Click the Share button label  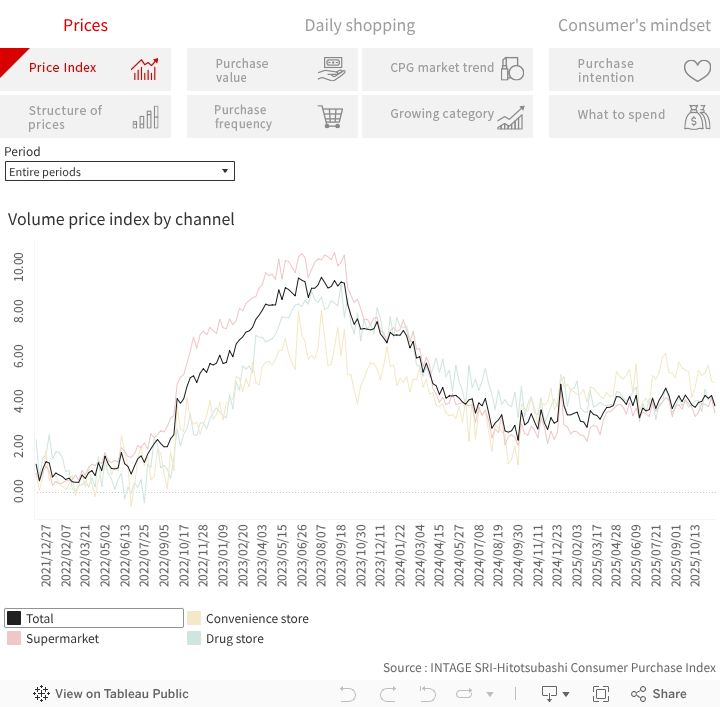669,694
